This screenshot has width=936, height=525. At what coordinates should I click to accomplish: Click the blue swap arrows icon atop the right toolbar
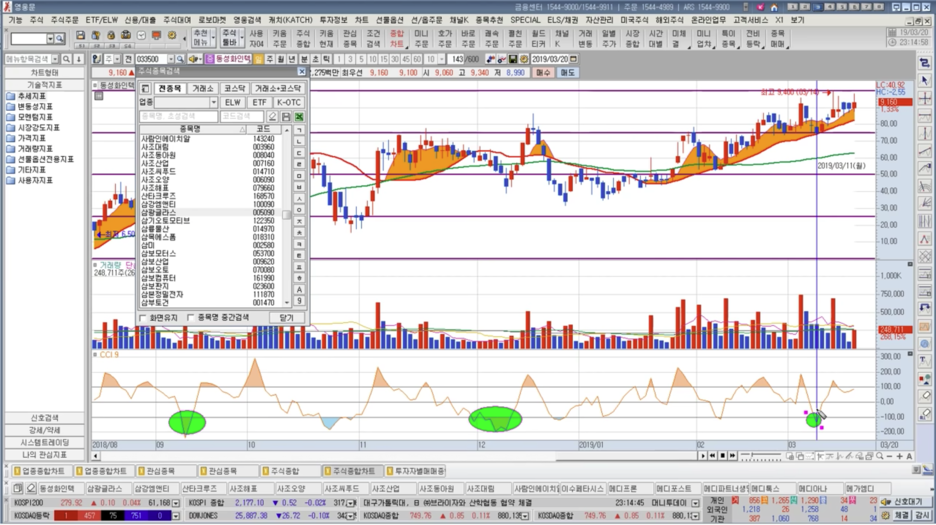[925, 62]
